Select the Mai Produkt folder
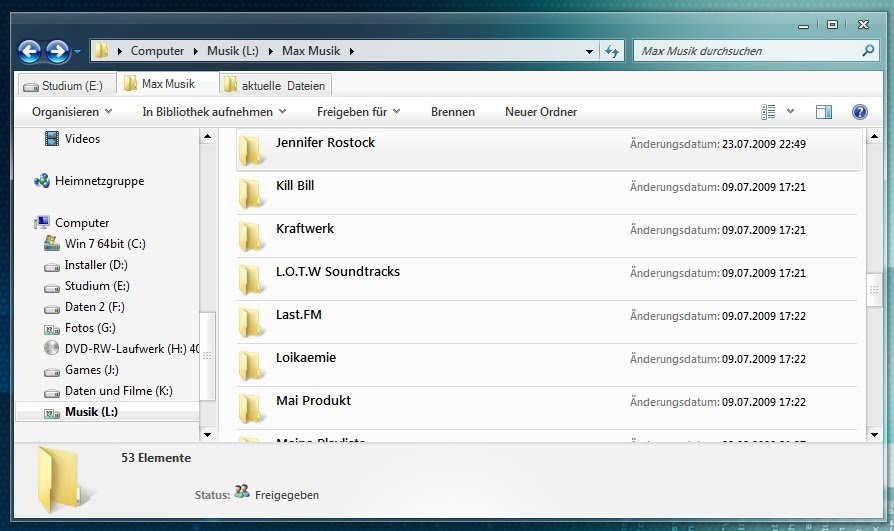This screenshot has width=894, height=531. (547, 408)
